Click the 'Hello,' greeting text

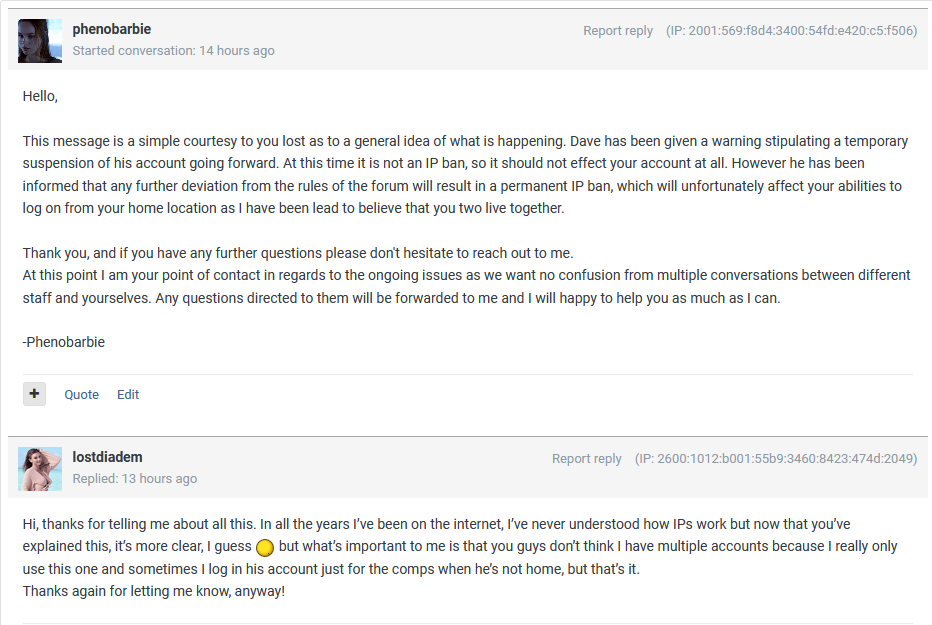(41, 97)
